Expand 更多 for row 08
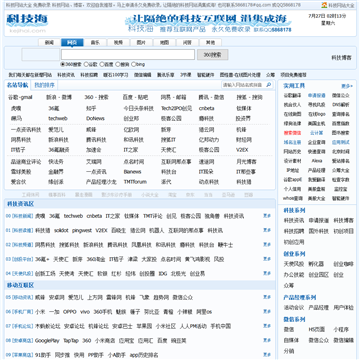 267,340
